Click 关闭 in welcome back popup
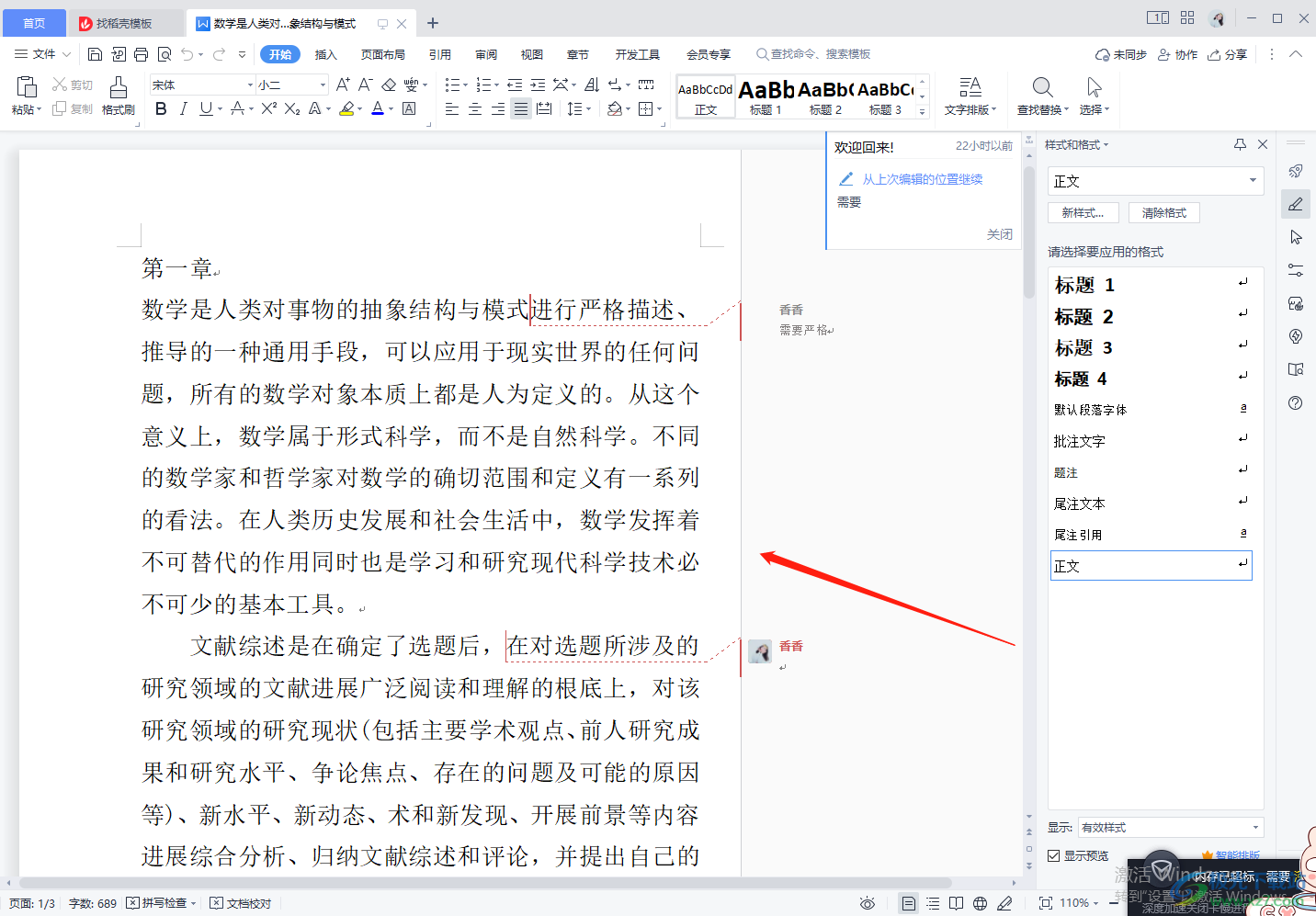Screen dimensions: 1316x916 point(1000,234)
